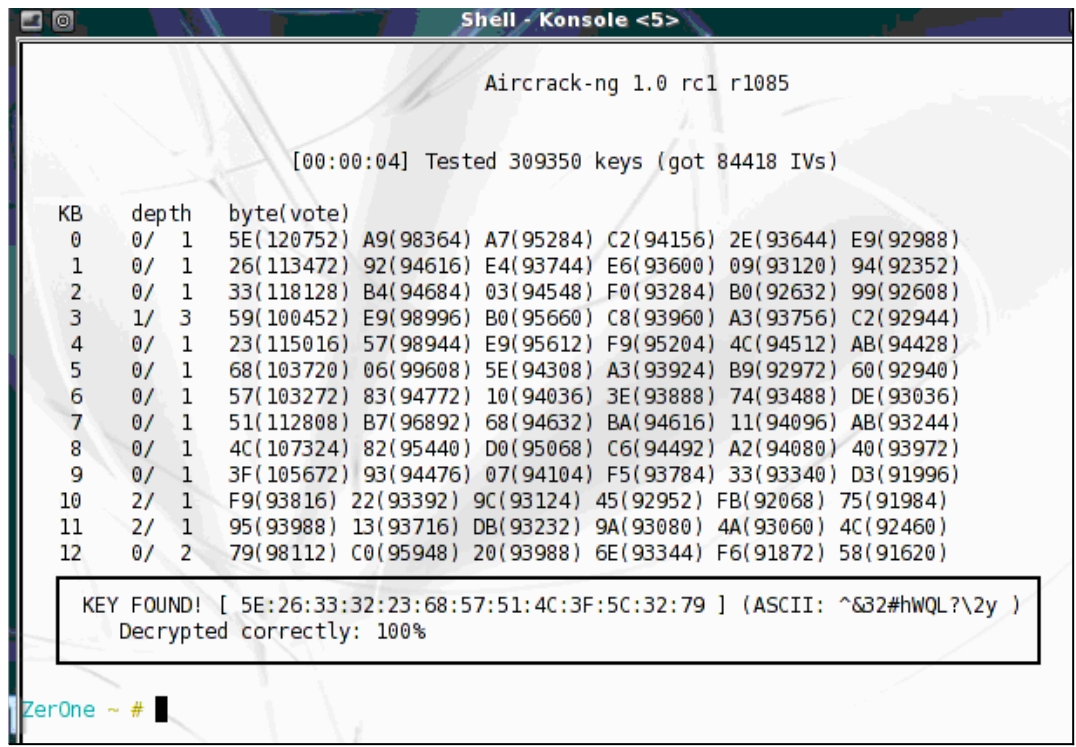Click the C8(93960) entry
Screen dimensions: 1076x747
point(662,318)
